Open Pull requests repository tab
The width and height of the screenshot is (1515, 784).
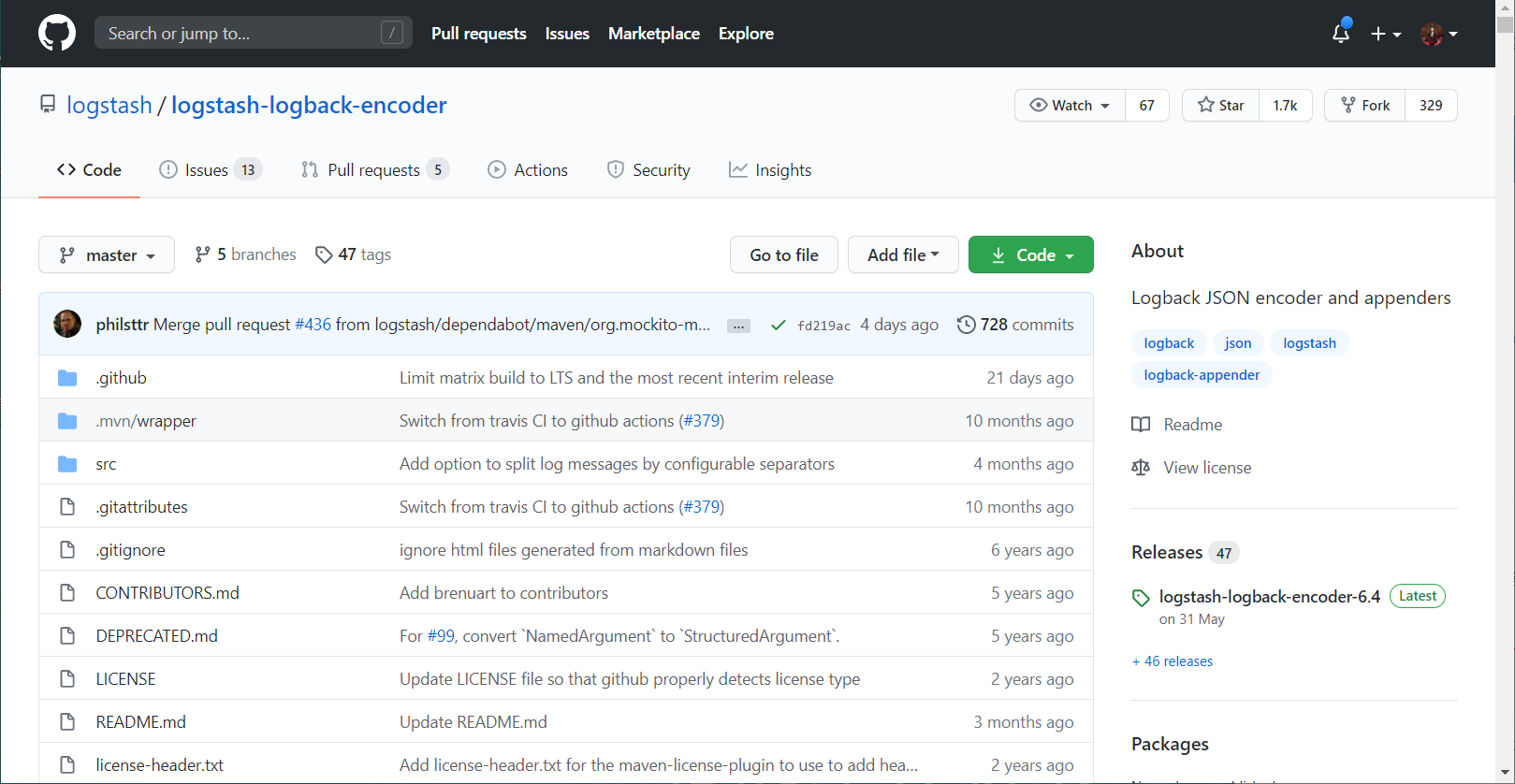click(375, 169)
